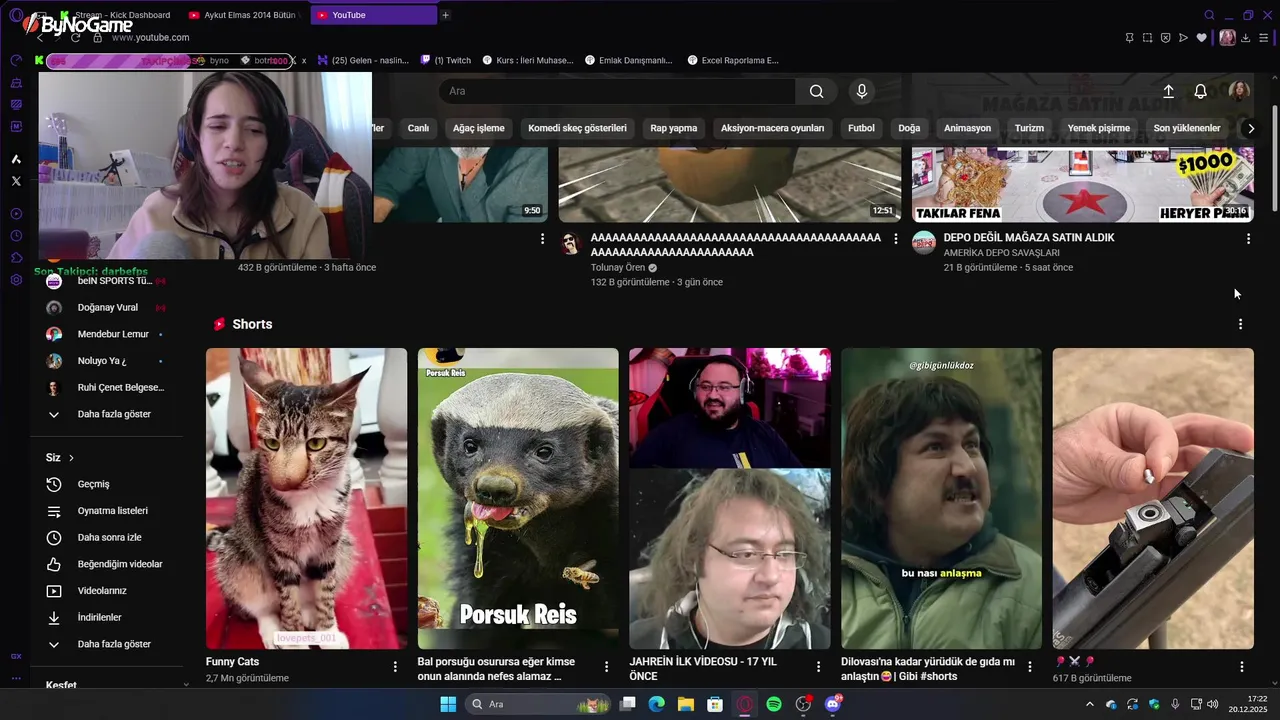The width and height of the screenshot is (1280, 720).
Task: Open the Shorts shelf options menu
Action: point(1240,324)
